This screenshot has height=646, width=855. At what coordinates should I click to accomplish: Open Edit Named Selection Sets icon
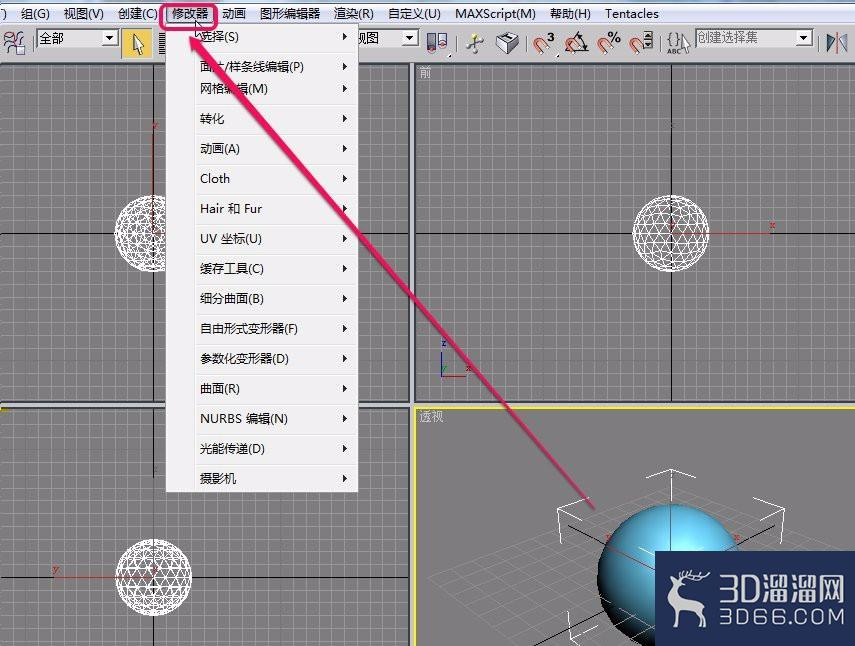678,43
